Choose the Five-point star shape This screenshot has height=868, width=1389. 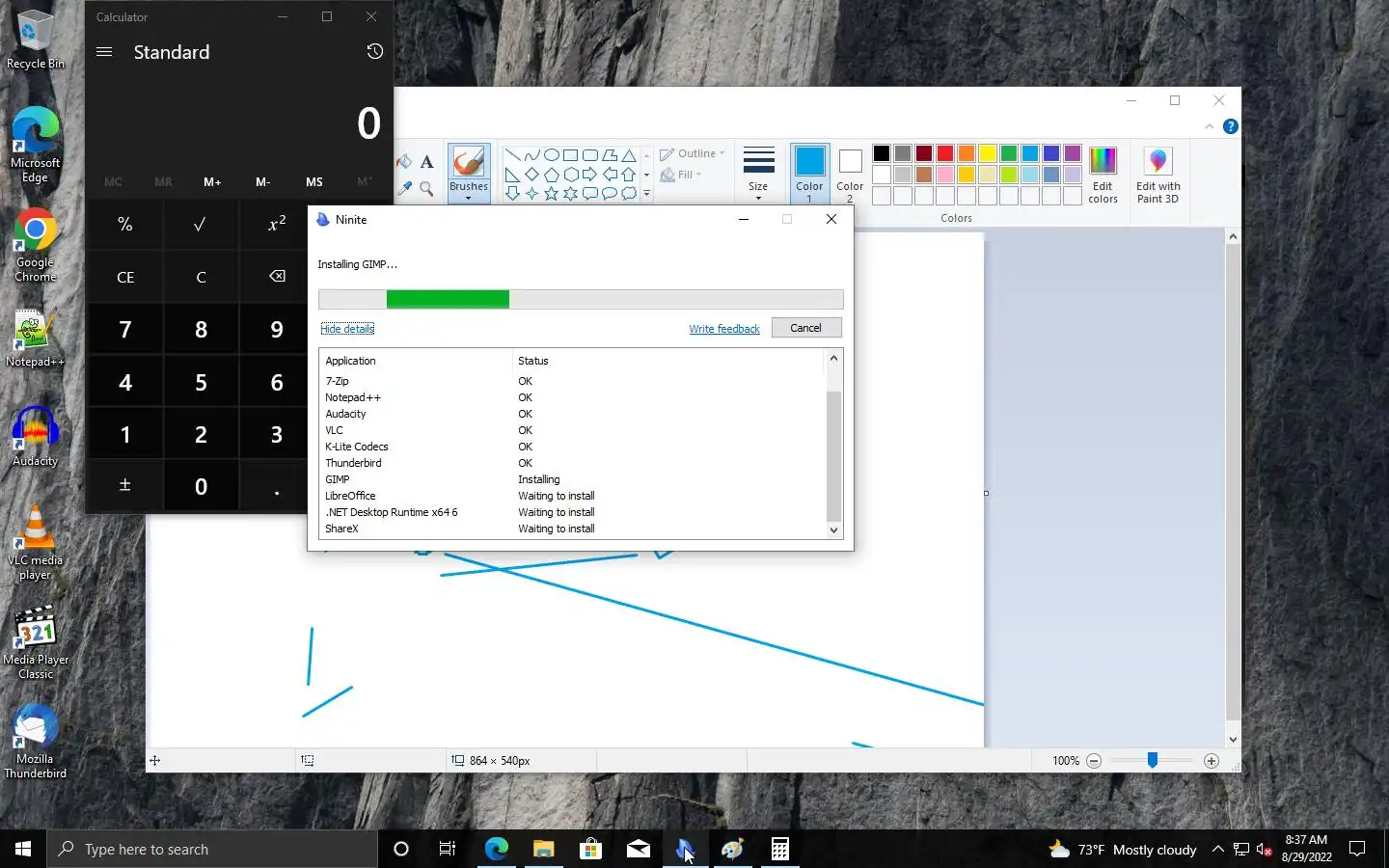coord(551,194)
